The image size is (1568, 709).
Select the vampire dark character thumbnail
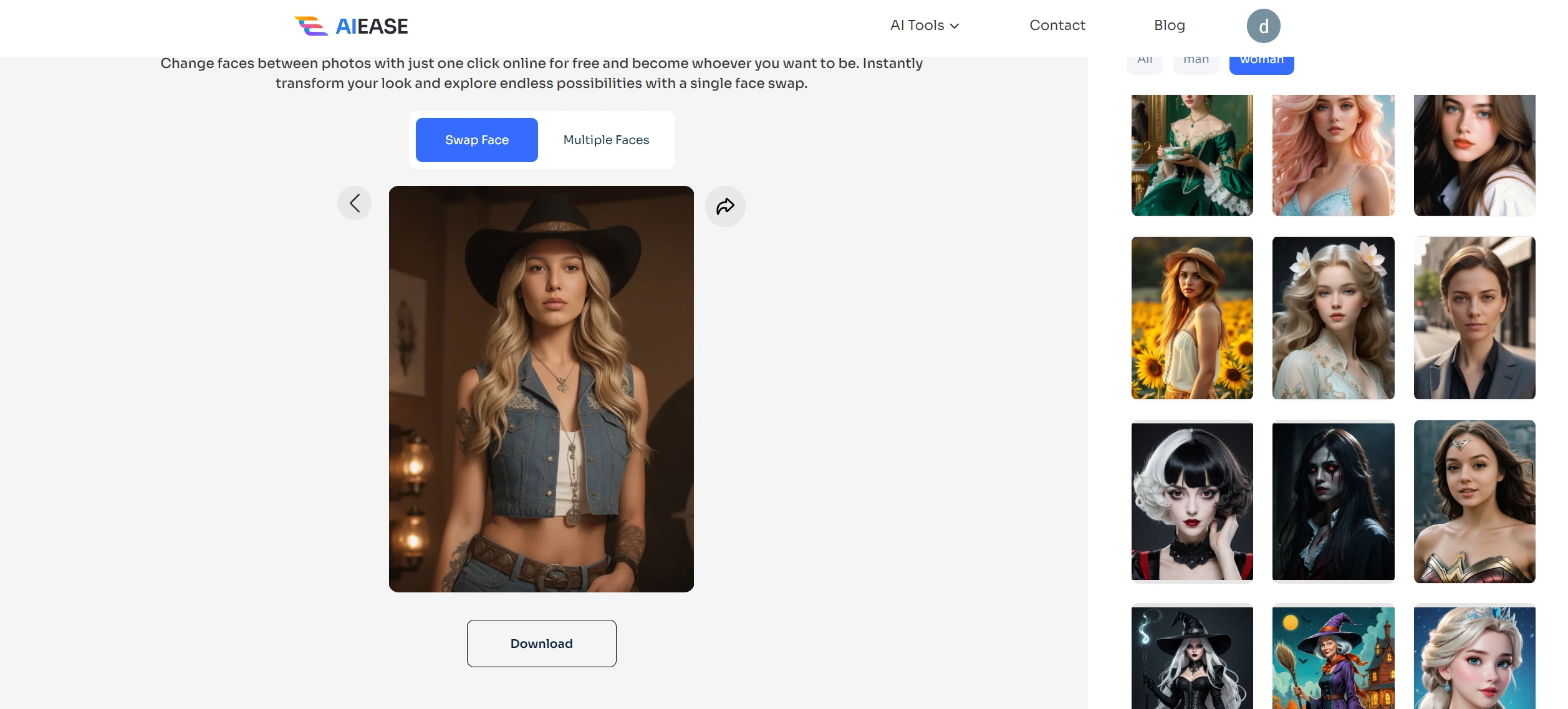click(1333, 501)
